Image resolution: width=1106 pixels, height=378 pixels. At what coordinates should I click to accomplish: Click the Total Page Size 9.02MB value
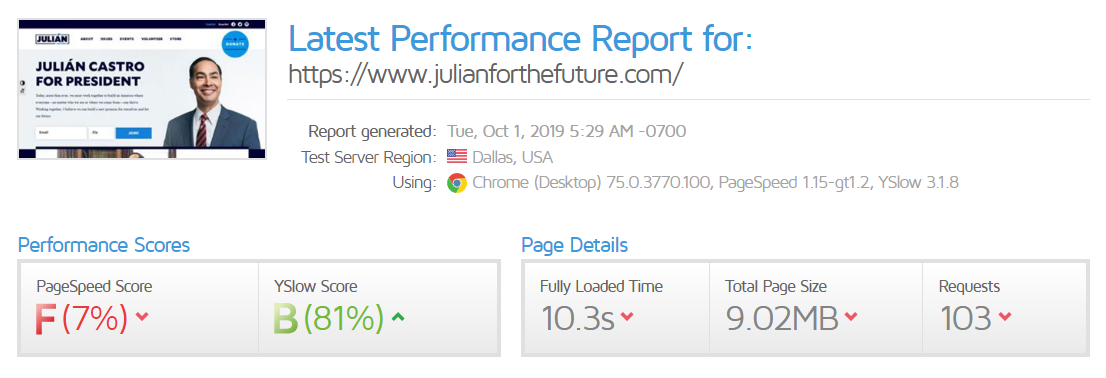(782, 319)
